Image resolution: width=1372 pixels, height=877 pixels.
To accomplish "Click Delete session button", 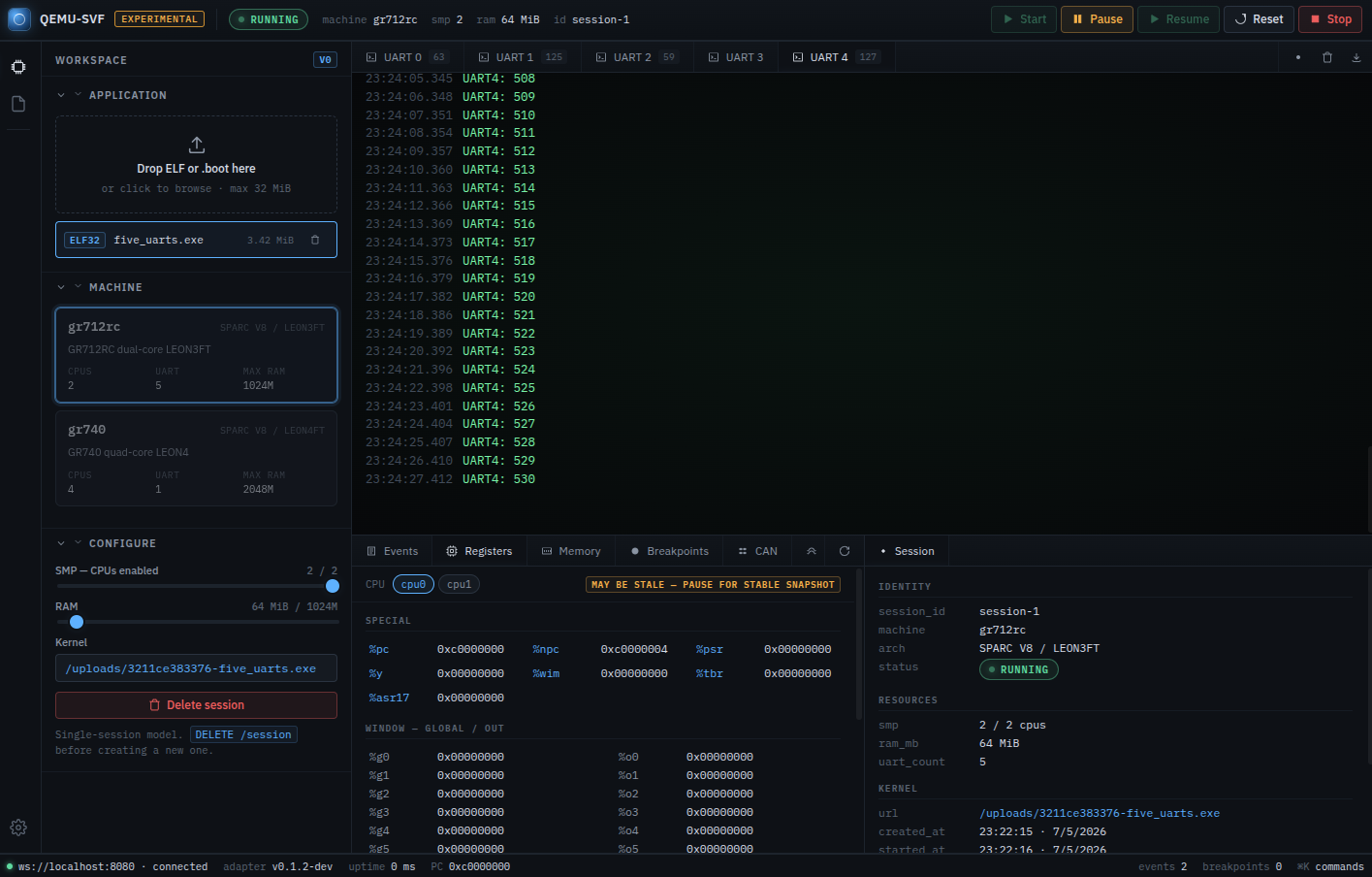I will click(196, 705).
